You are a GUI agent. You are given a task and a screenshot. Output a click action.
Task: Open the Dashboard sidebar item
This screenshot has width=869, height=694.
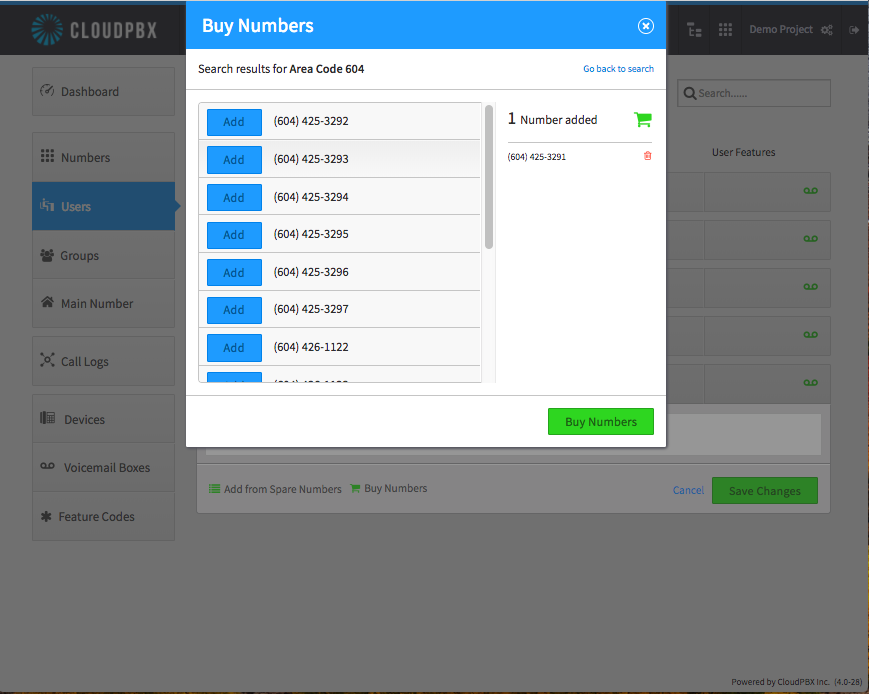pos(104,91)
